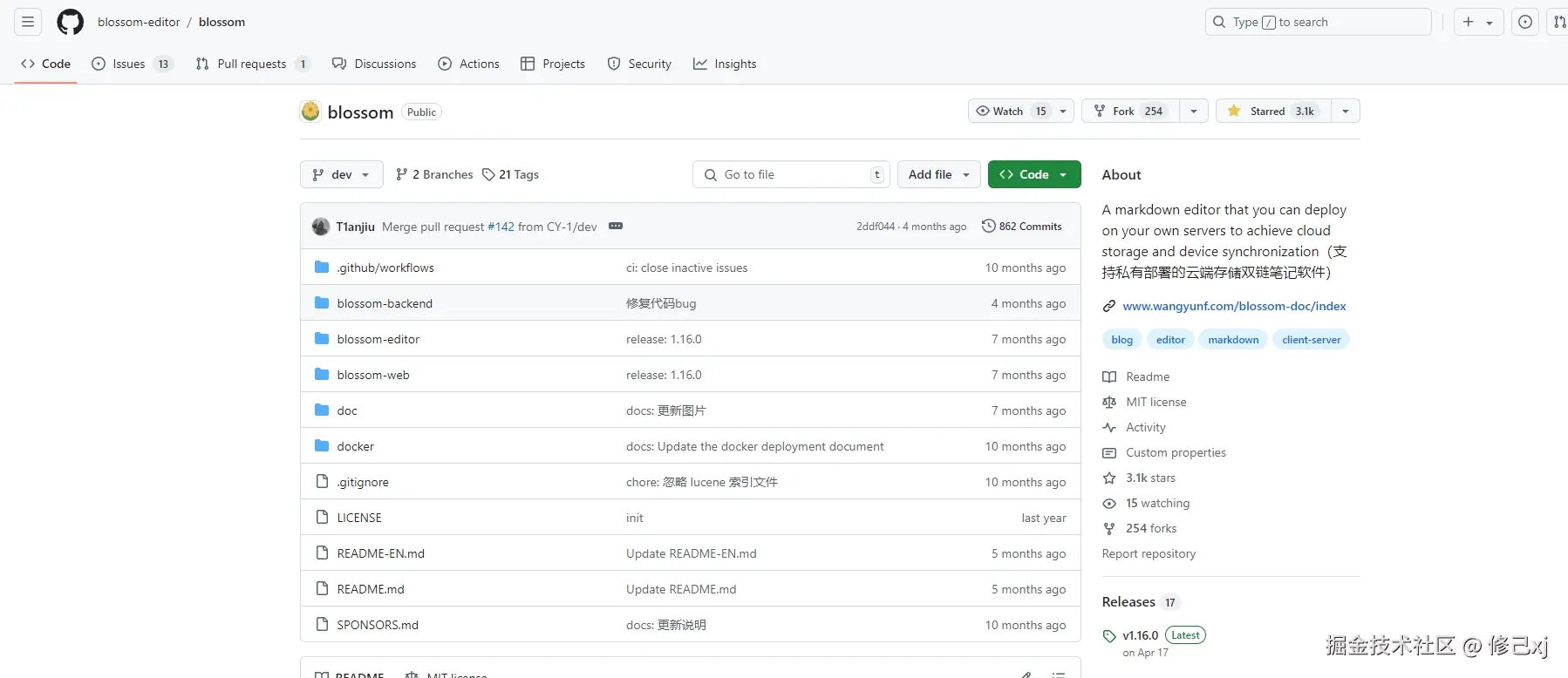
Task: Select the client-server topic tag
Action: [x=1311, y=340]
